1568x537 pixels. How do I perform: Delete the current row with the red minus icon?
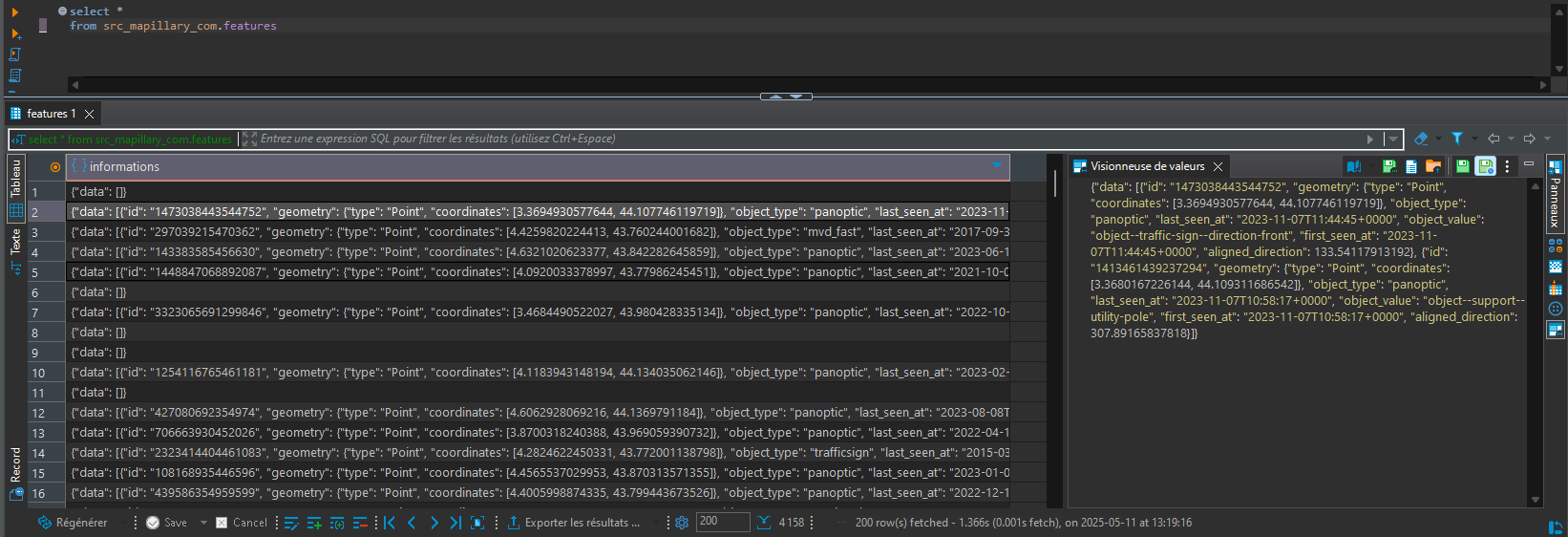pos(360,523)
